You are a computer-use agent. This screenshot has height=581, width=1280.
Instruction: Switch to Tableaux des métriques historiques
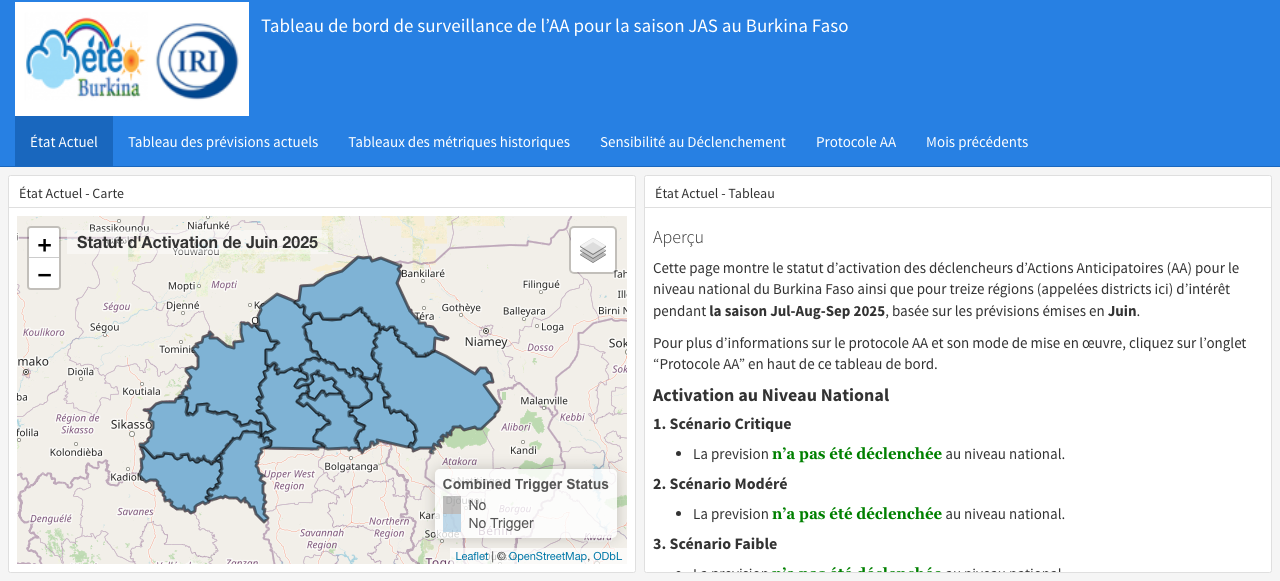pos(459,141)
